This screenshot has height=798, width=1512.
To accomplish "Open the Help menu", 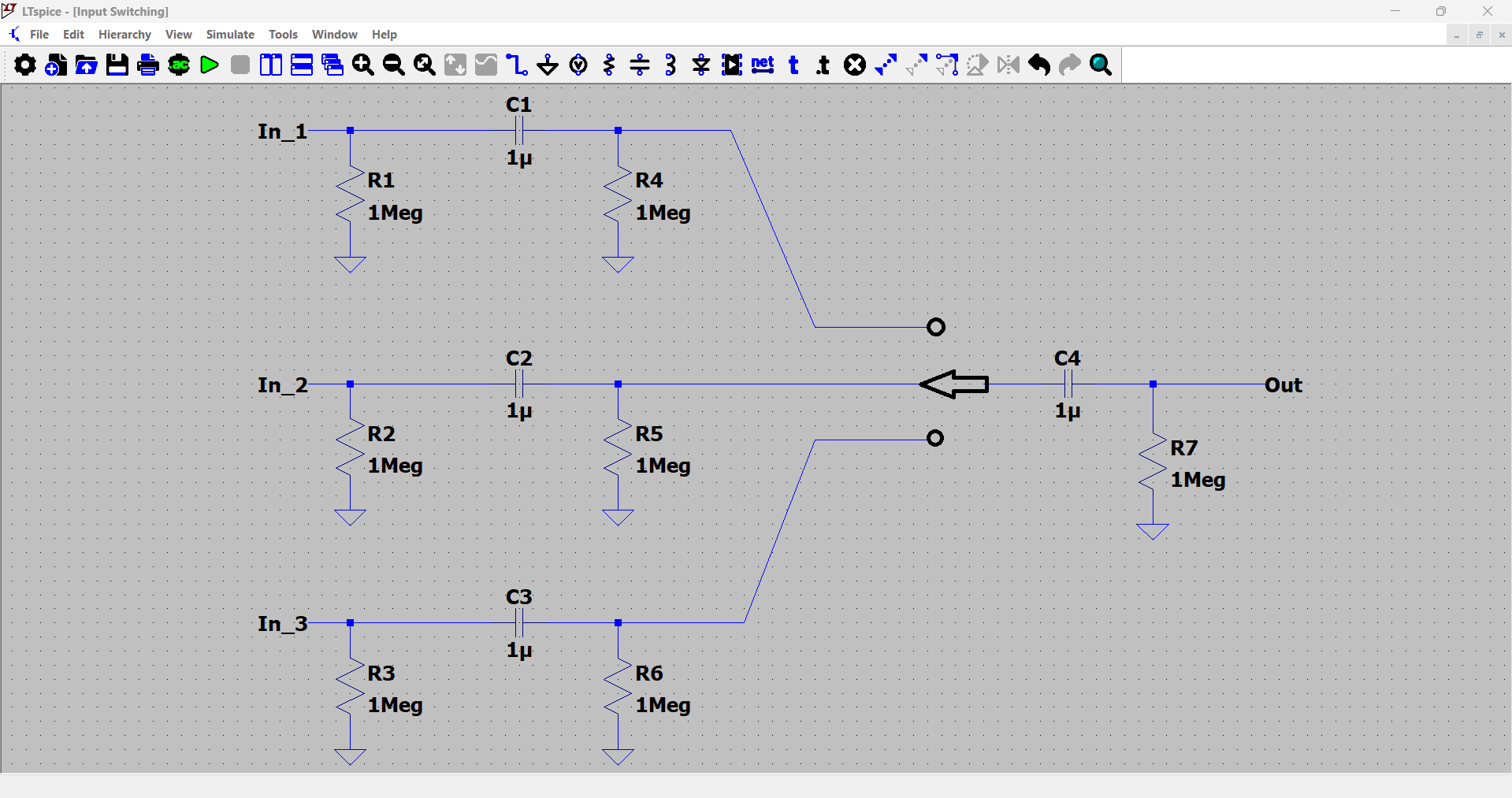I will tap(385, 35).
